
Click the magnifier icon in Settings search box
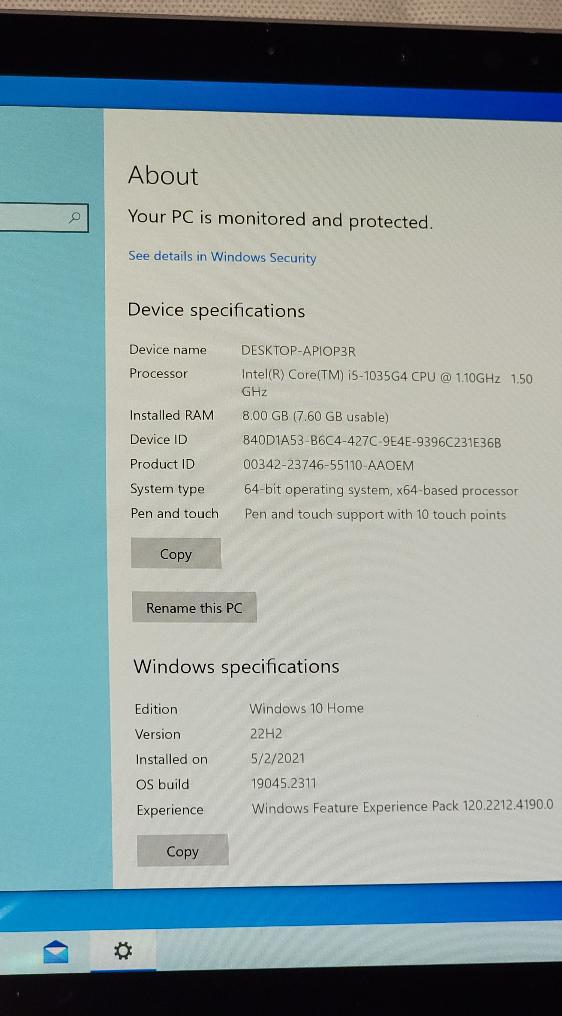click(x=75, y=217)
